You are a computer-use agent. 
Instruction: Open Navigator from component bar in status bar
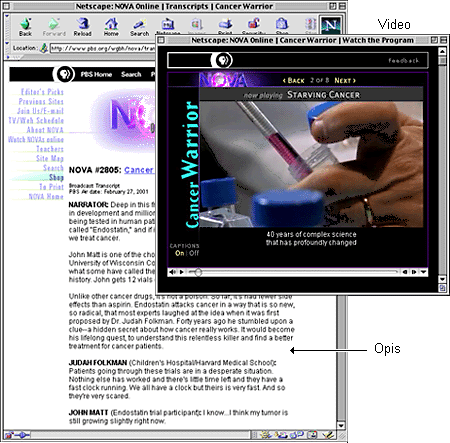(x=266, y=435)
